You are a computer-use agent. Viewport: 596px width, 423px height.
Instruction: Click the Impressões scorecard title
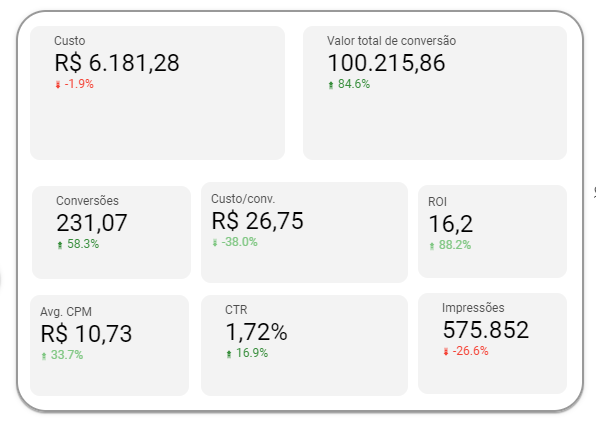coord(473,307)
